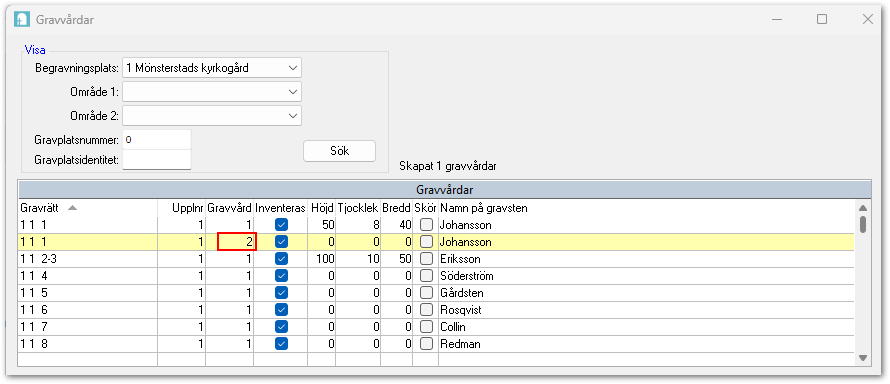Click the Namn på gravsten column header
Screen dimensions: 890x384
[646, 208]
